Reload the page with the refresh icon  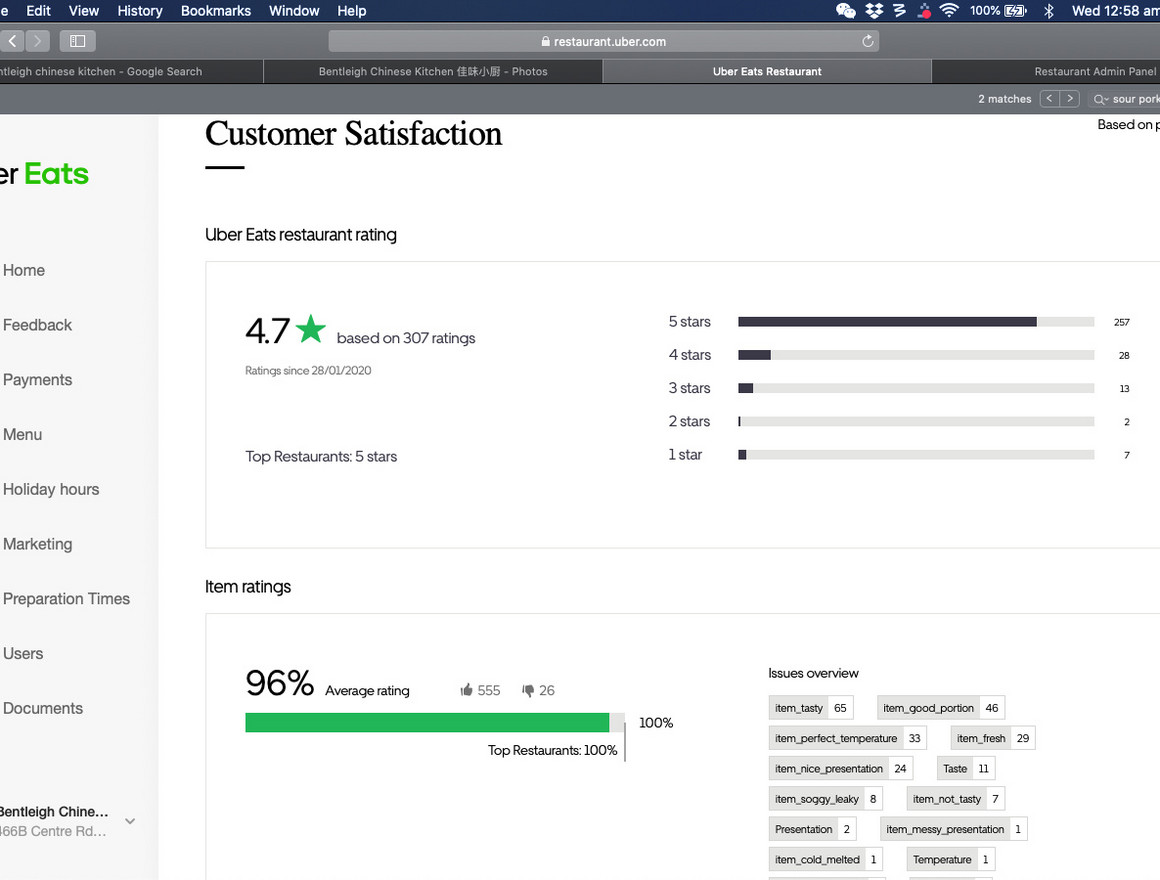[868, 41]
